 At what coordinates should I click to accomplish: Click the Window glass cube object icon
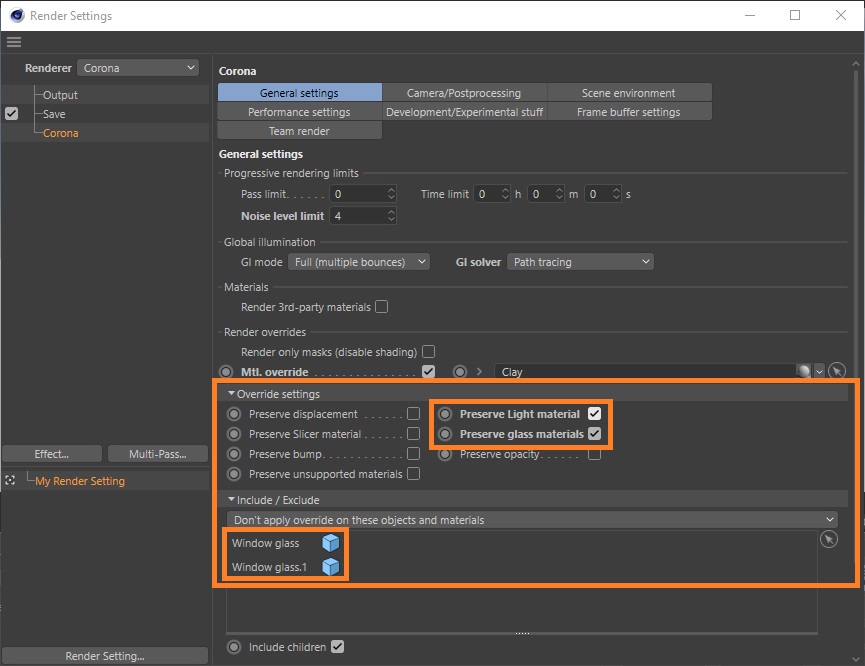330,543
